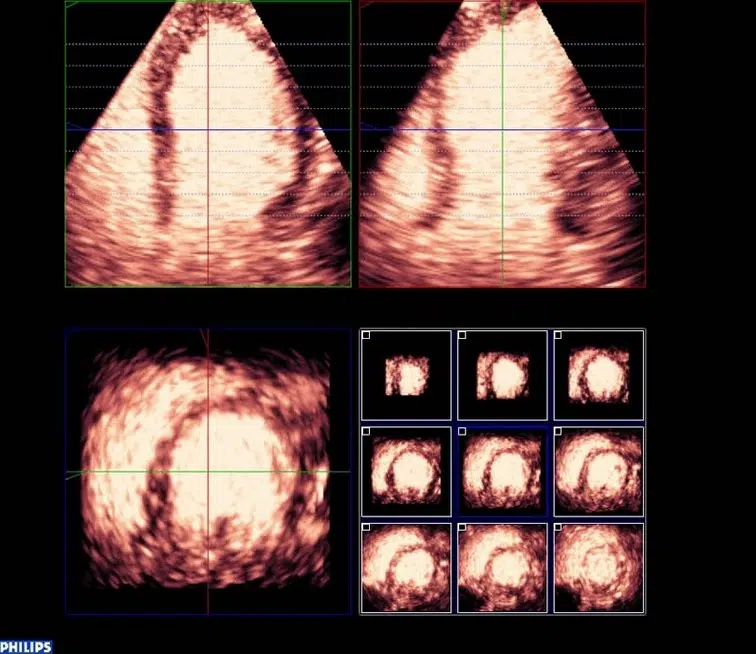Click the Philips logo in the corner
This screenshot has height=654, width=756.
26,647
